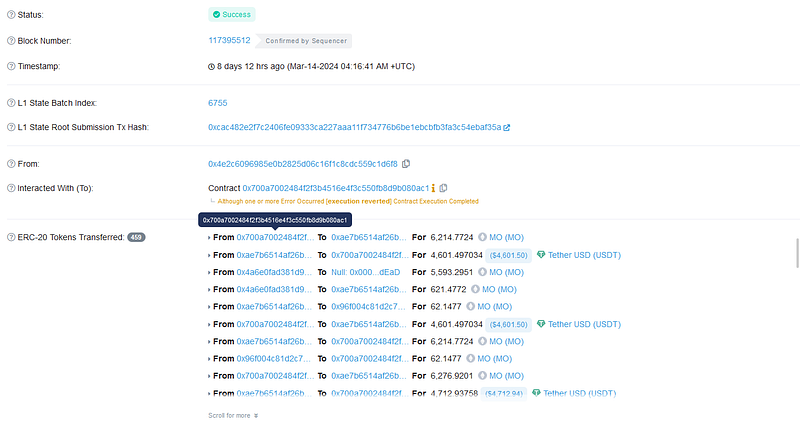Open sender address 0x4e2c6096985e0b2825d06c16f1c8cdc559c1d6f8
This screenshot has height=430, width=800.
pos(302,163)
